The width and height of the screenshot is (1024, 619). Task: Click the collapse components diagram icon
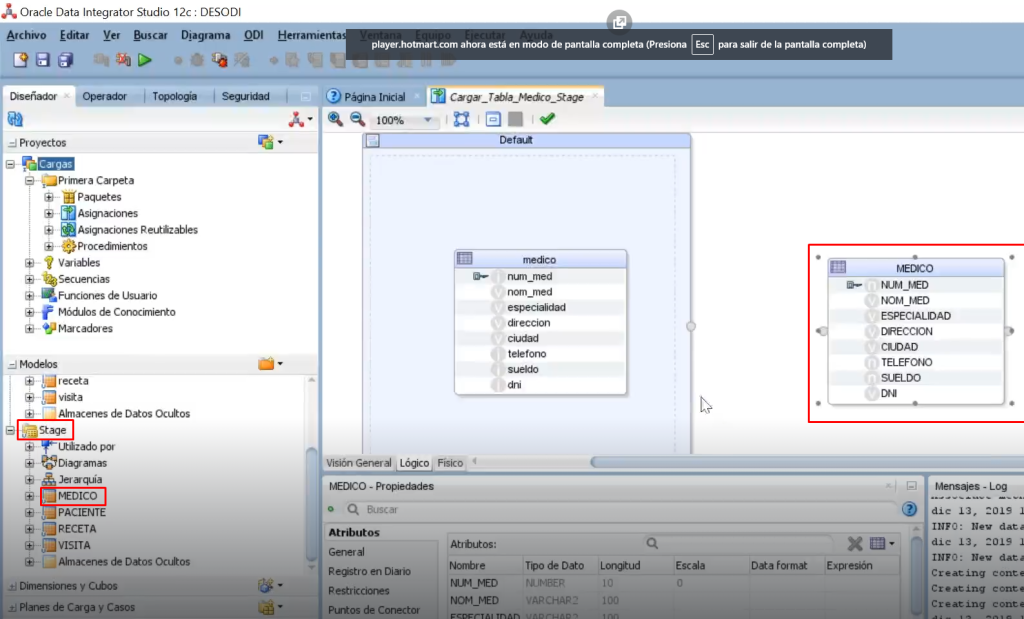(493, 119)
